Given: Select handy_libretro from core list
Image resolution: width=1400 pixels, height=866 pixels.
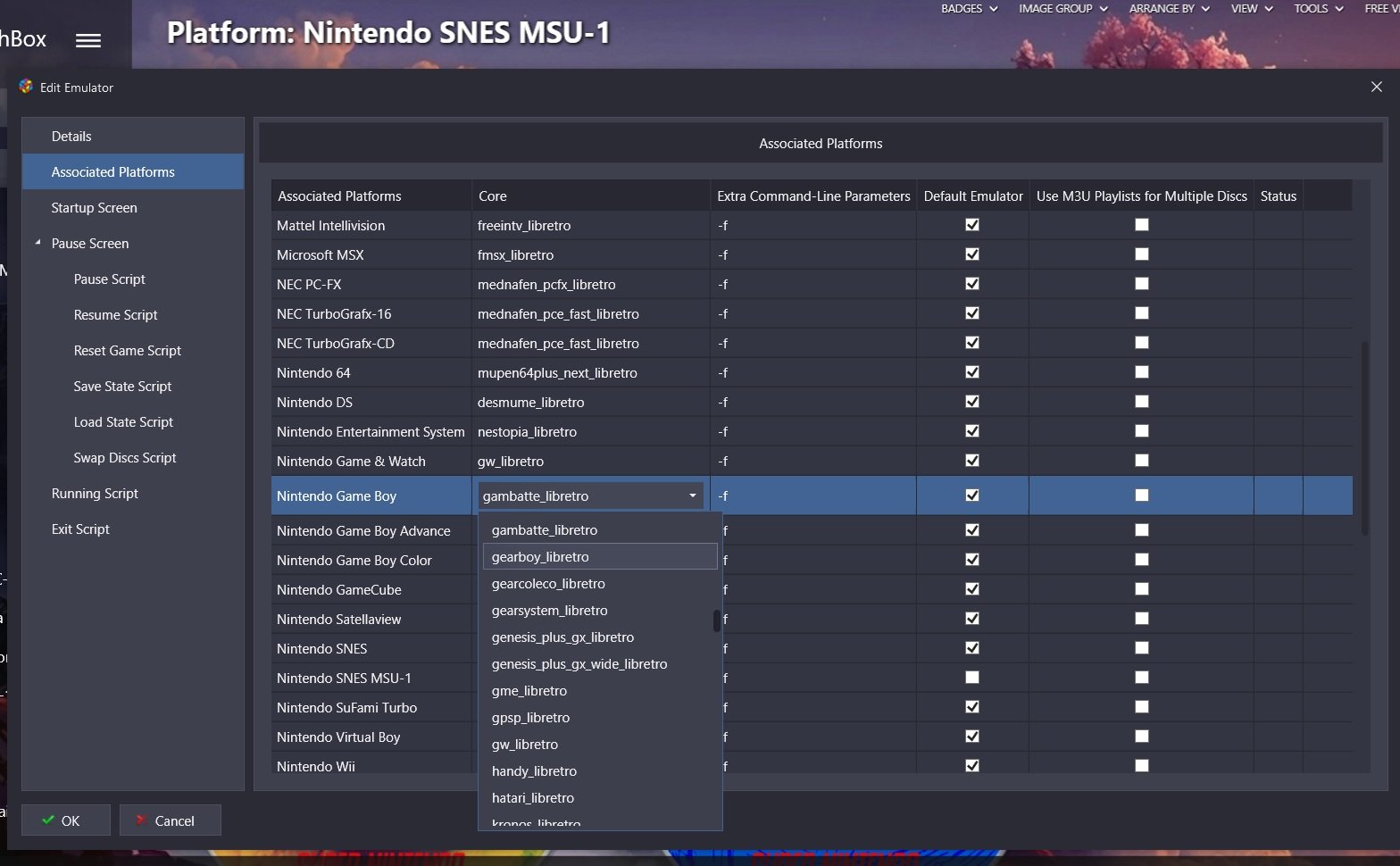Looking at the screenshot, I should pos(600,770).
